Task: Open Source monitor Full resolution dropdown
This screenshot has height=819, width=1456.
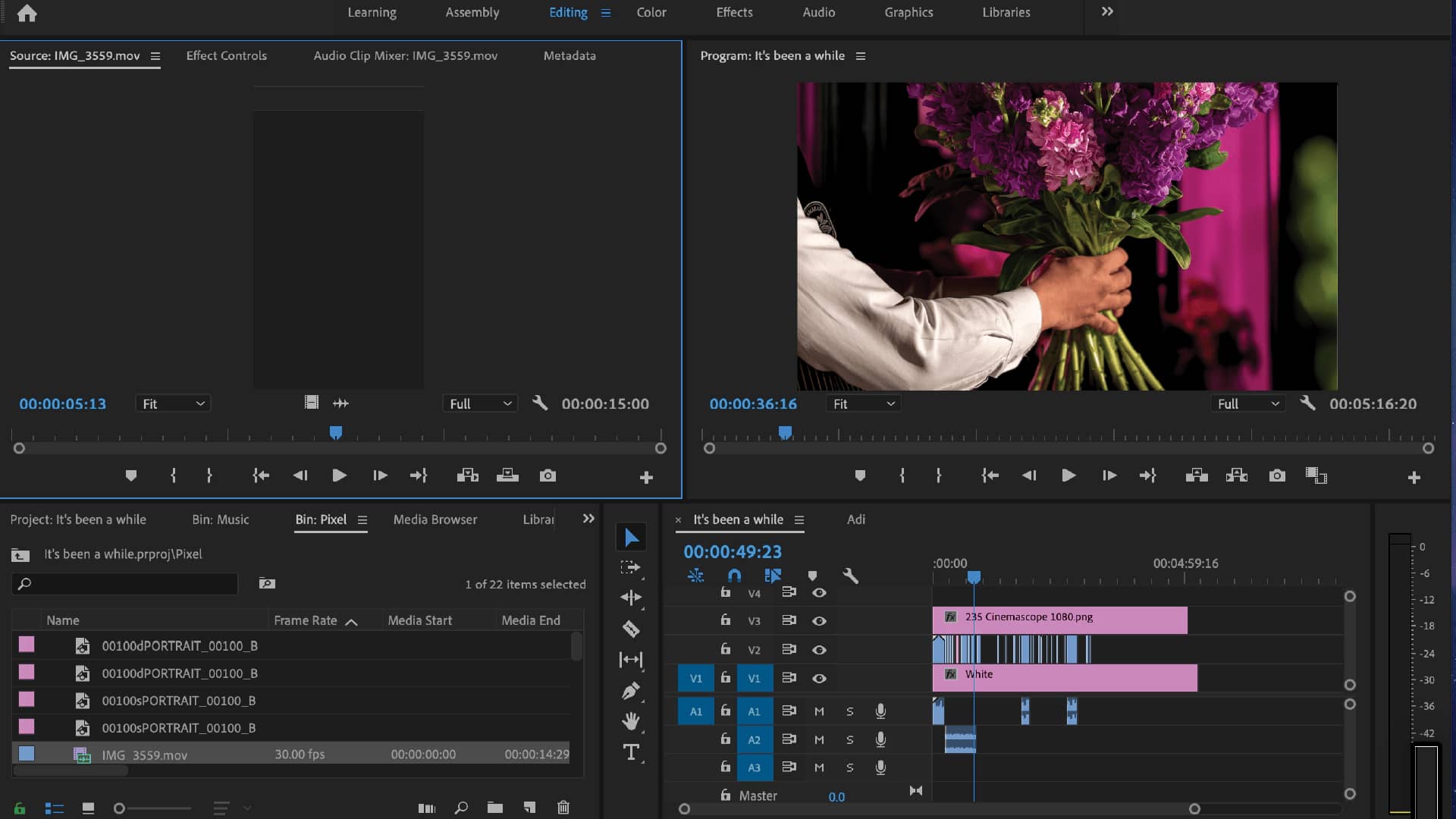Action: coord(480,403)
